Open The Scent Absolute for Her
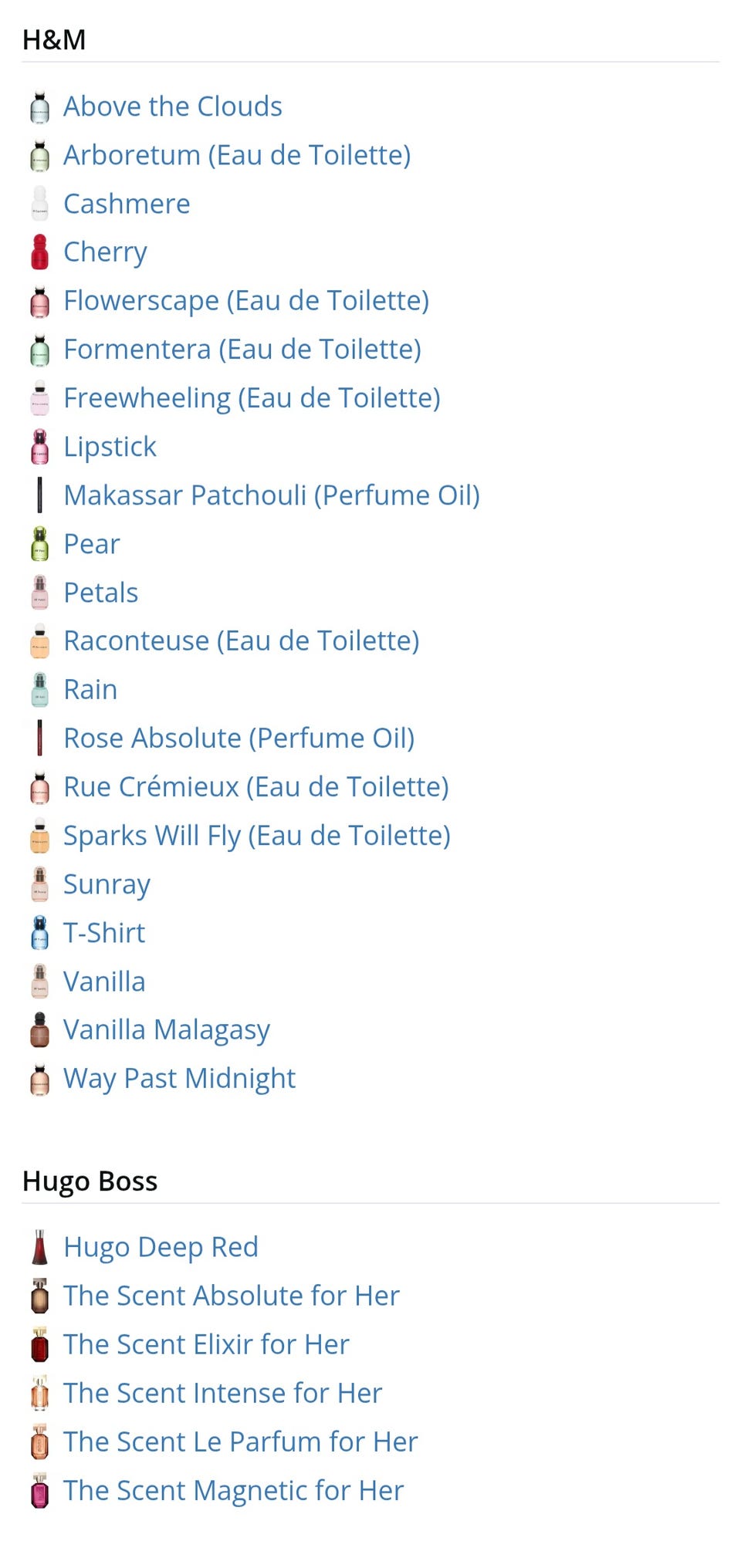Screen dimensions: 741x1568 (231, 1296)
